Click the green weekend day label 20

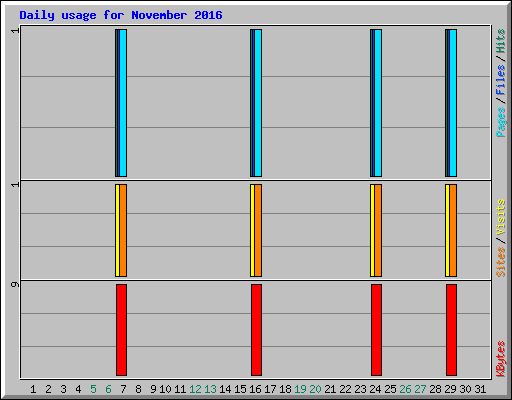(315, 389)
